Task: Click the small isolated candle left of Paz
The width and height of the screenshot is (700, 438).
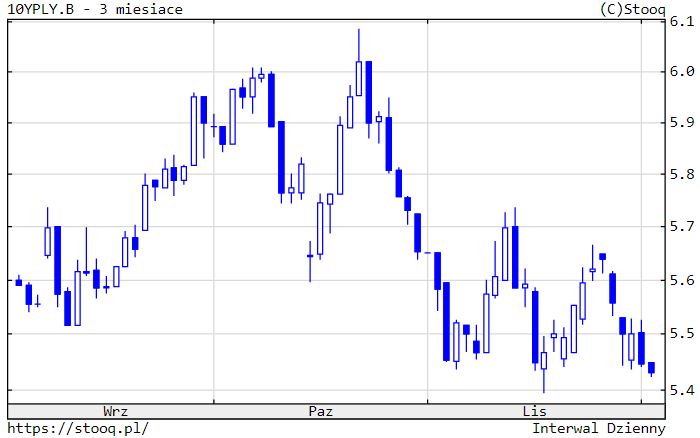Action: [x=310, y=256]
